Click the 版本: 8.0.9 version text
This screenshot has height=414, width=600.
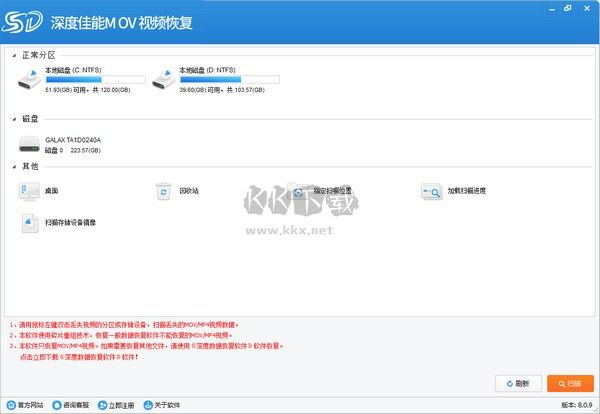tap(577, 405)
